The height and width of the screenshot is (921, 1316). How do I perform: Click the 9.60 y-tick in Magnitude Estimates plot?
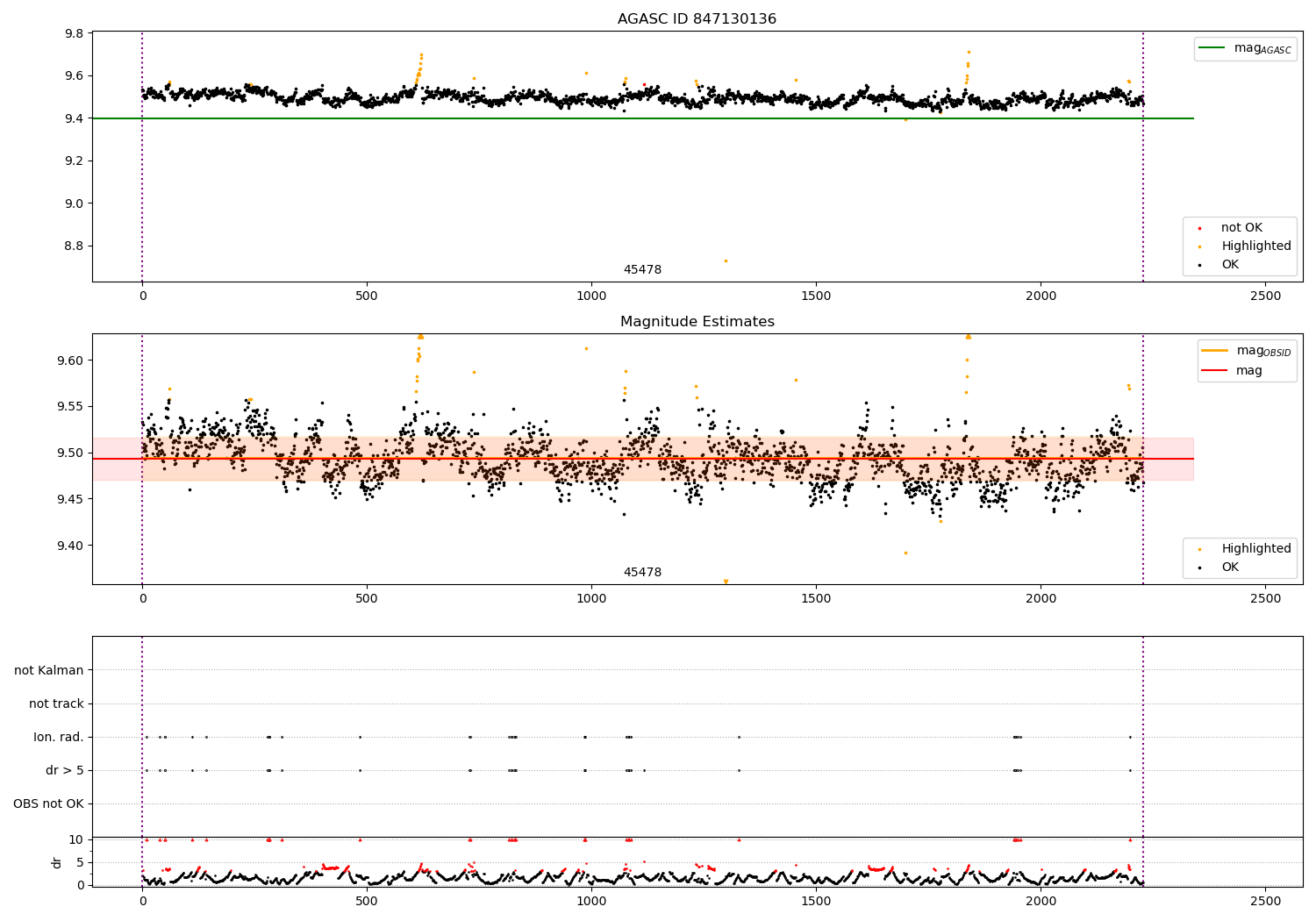click(x=70, y=361)
